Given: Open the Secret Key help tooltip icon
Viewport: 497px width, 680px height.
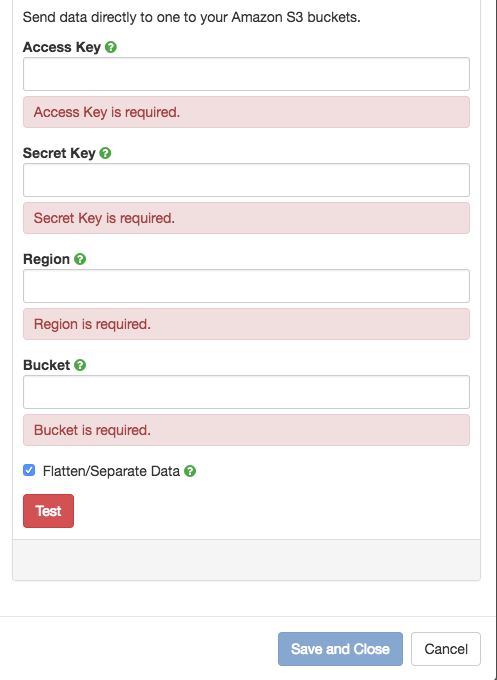Looking at the screenshot, I should 105,153.
